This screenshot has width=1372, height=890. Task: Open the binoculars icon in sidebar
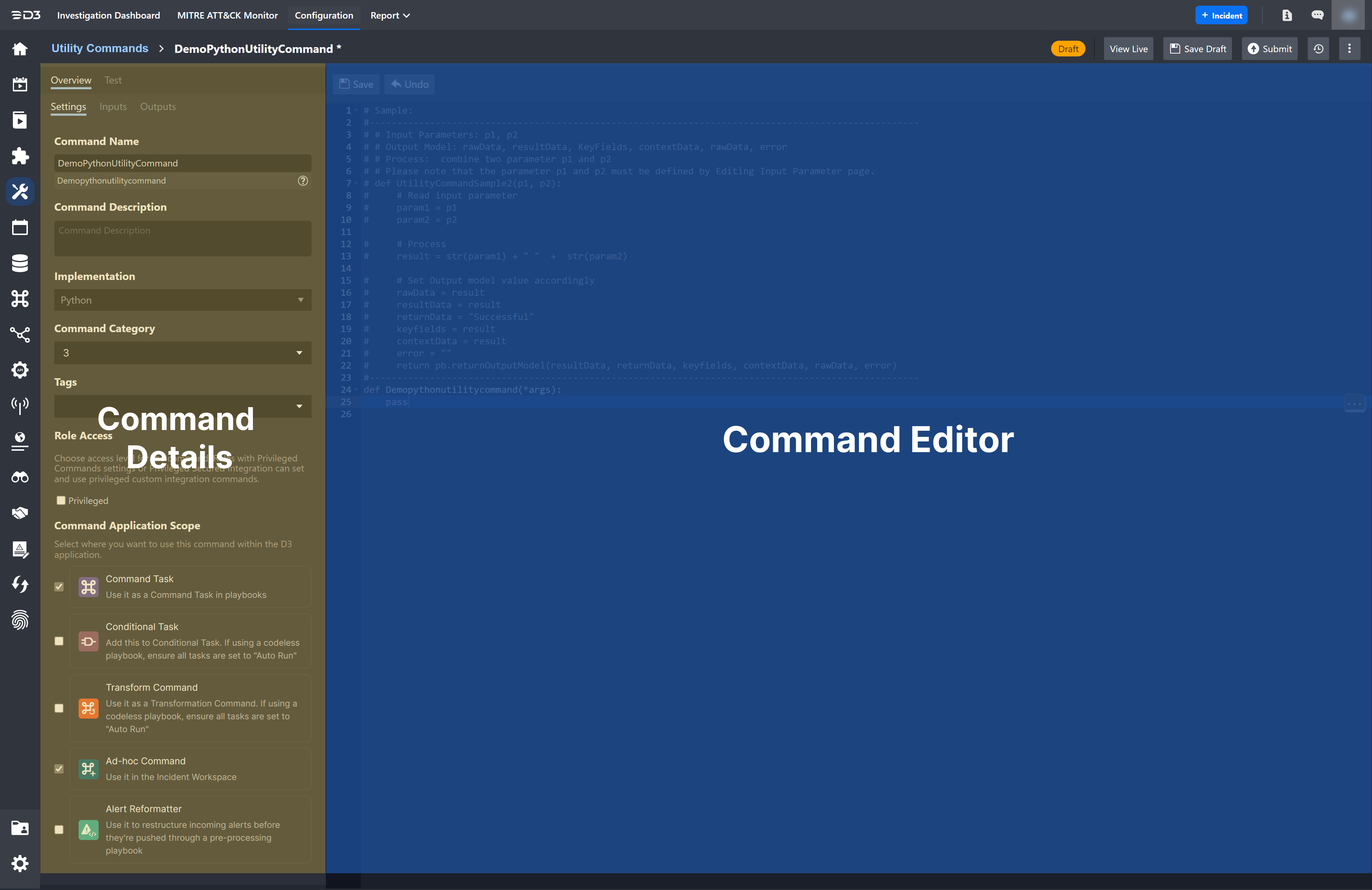point(20,477)
